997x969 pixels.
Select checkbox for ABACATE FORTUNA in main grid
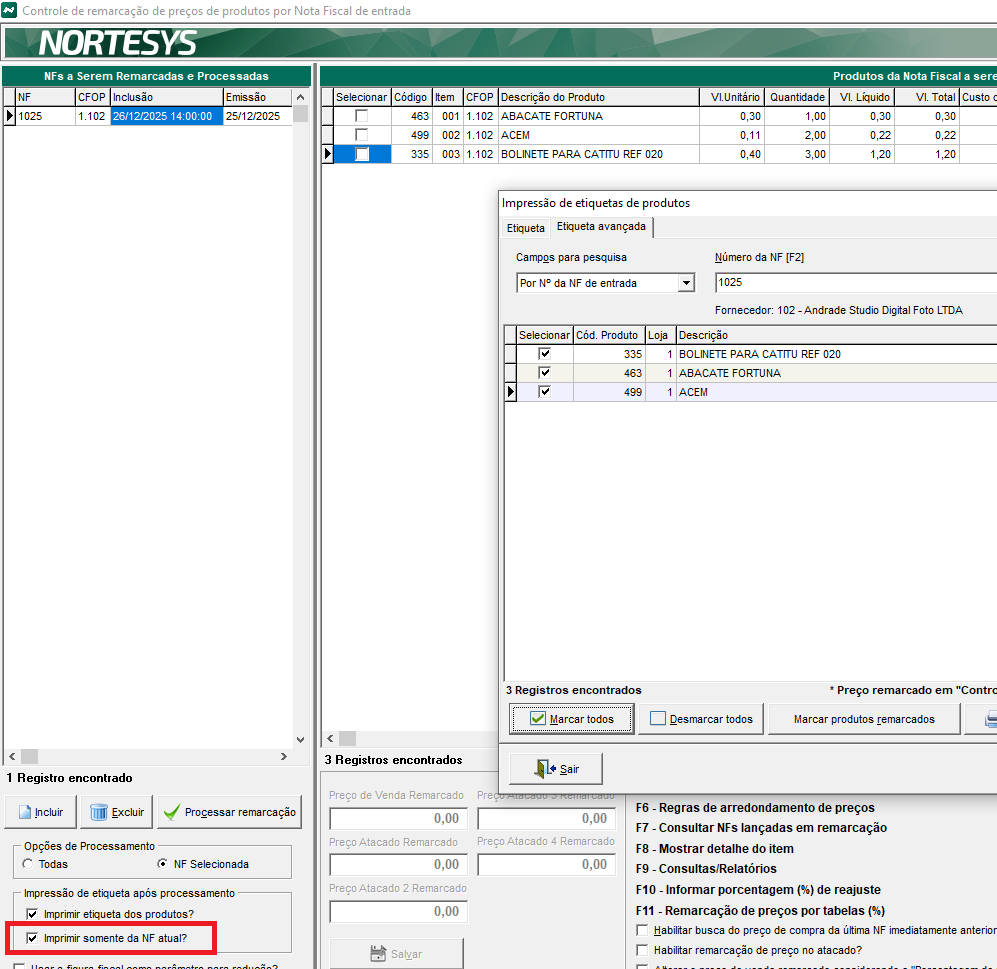point(362,116)
